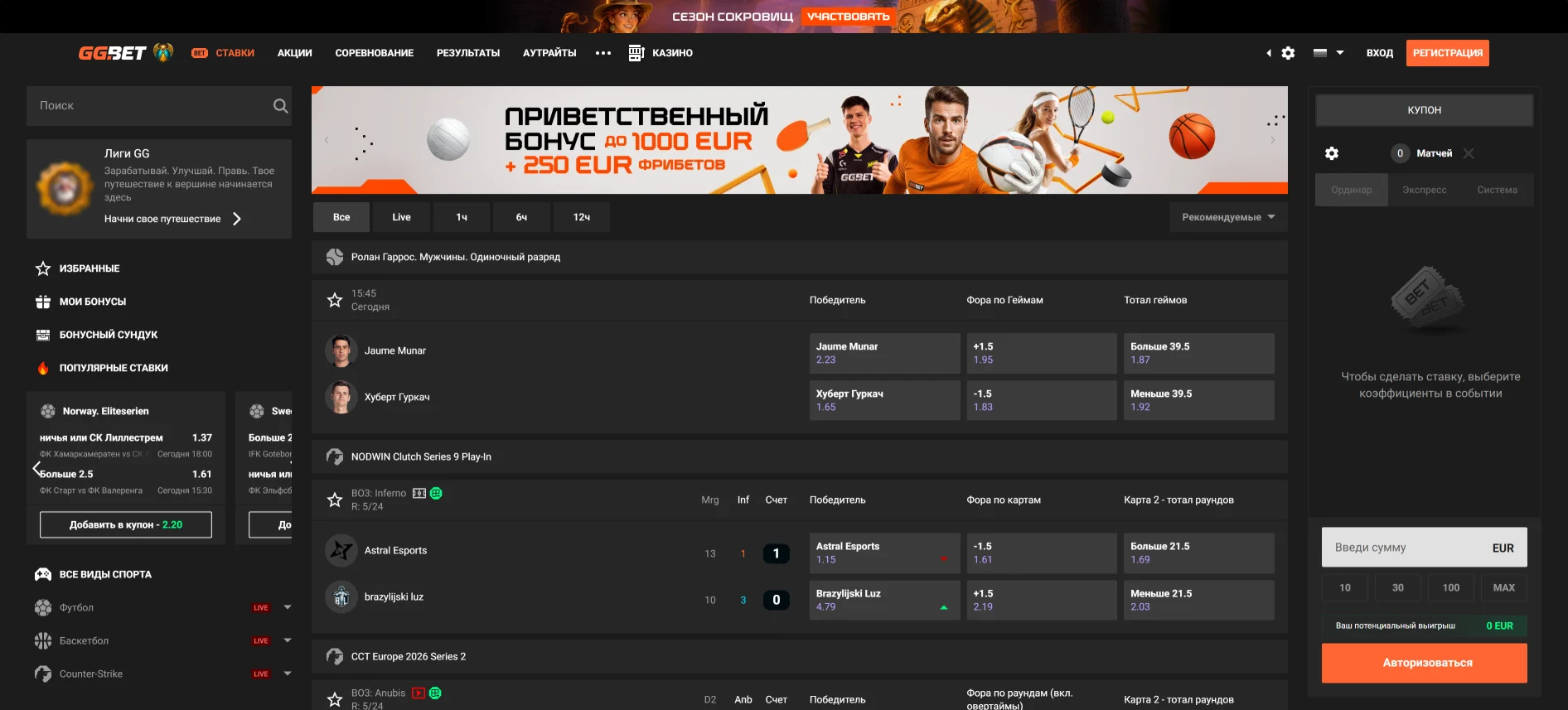Click Jaume Munar player avatar
The height and width of the screenshot is (710, 1568).
(x=341, y=350)
